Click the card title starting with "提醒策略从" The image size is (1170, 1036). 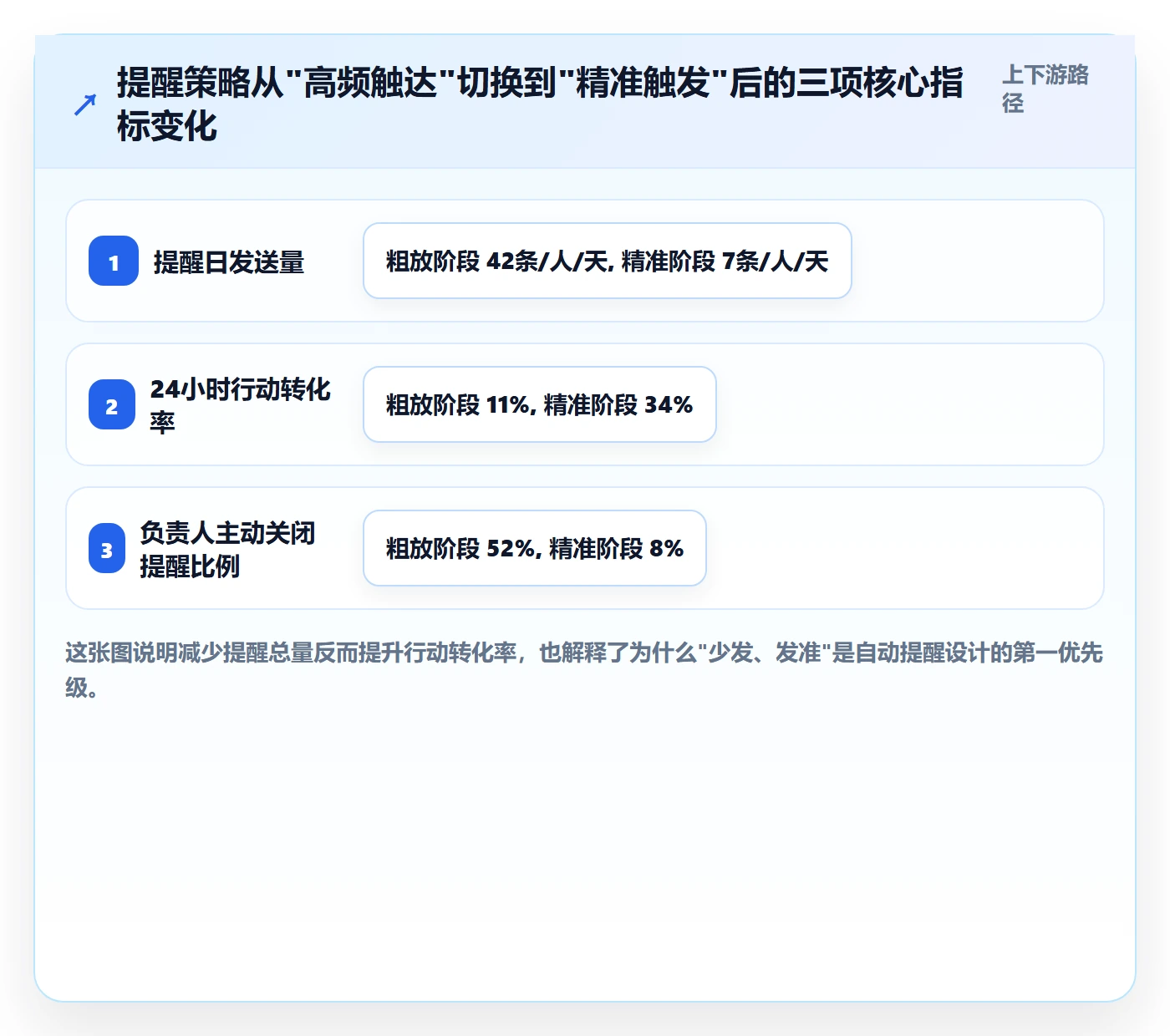tap(540, 104)
